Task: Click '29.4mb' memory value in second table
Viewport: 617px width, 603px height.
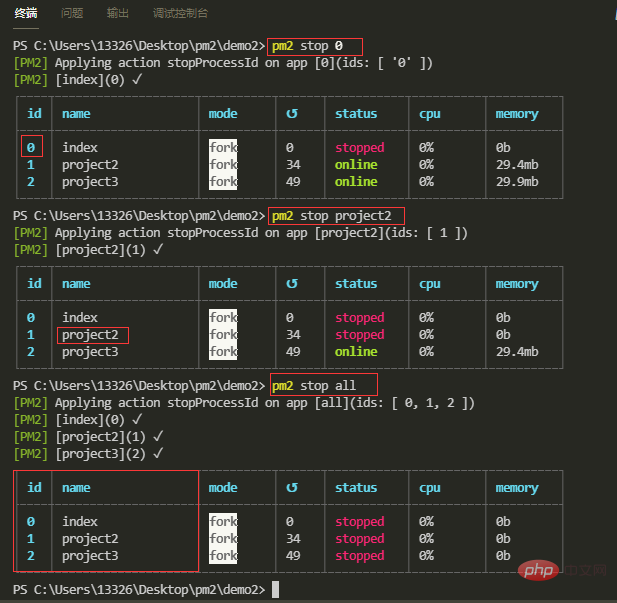Action: (517, 352)
